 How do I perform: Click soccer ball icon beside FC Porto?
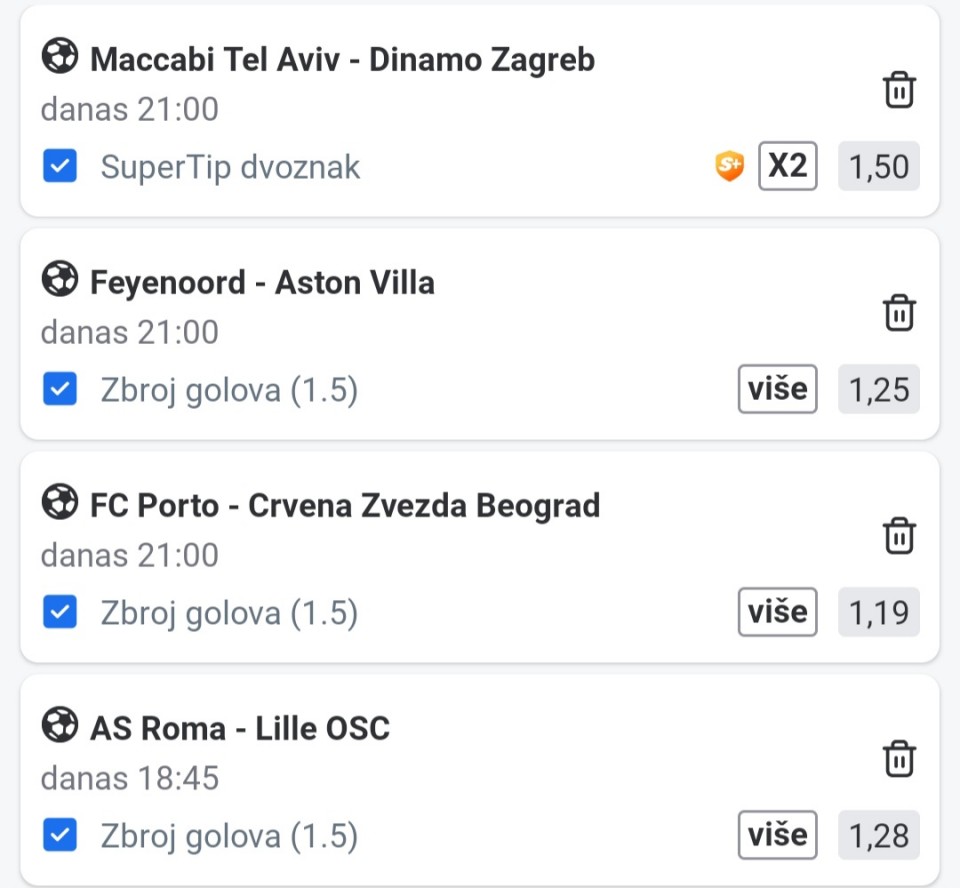pyautogui.click(x=59, y=504)
